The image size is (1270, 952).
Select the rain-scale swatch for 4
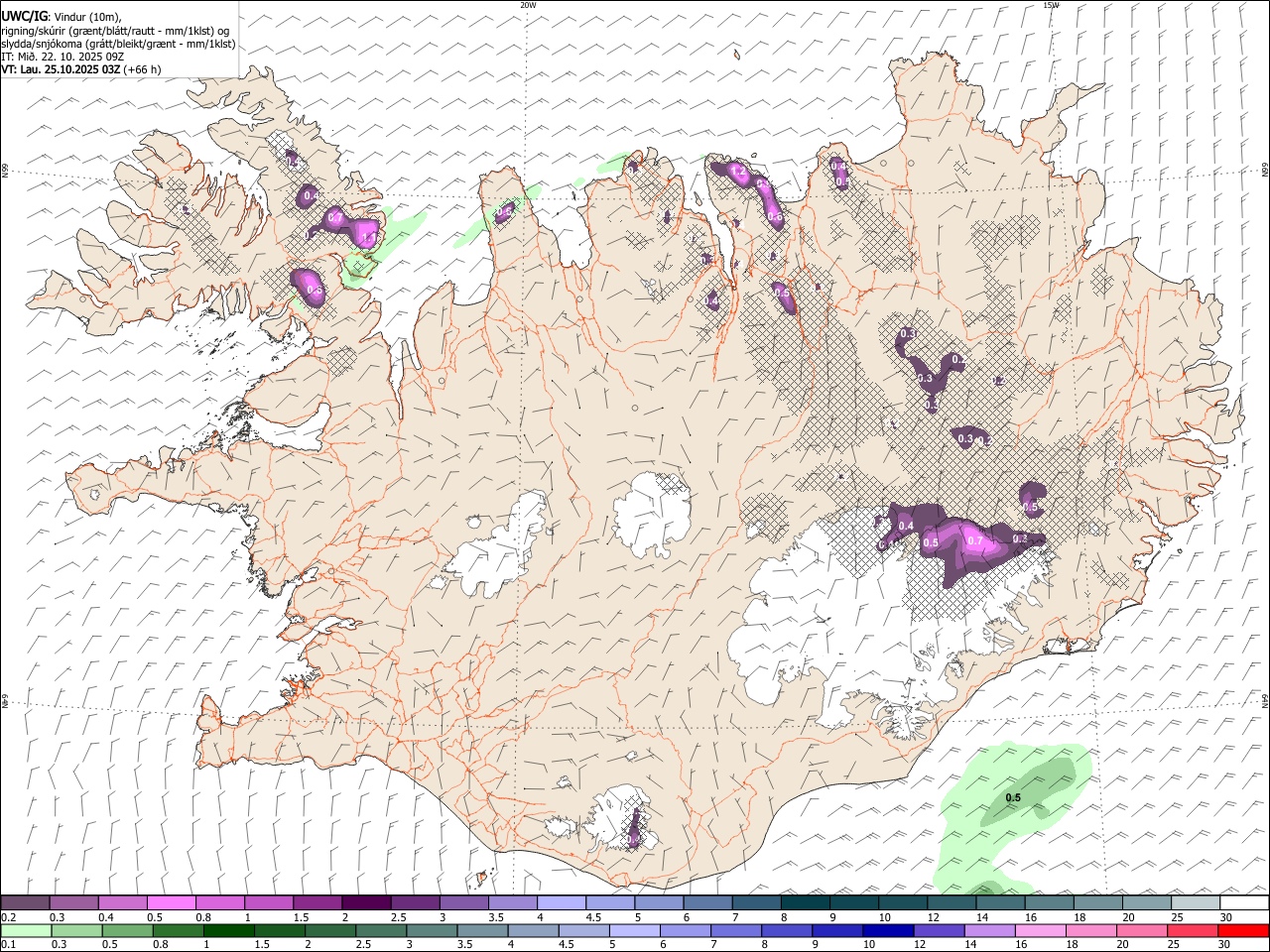click(x=533, y=930)
